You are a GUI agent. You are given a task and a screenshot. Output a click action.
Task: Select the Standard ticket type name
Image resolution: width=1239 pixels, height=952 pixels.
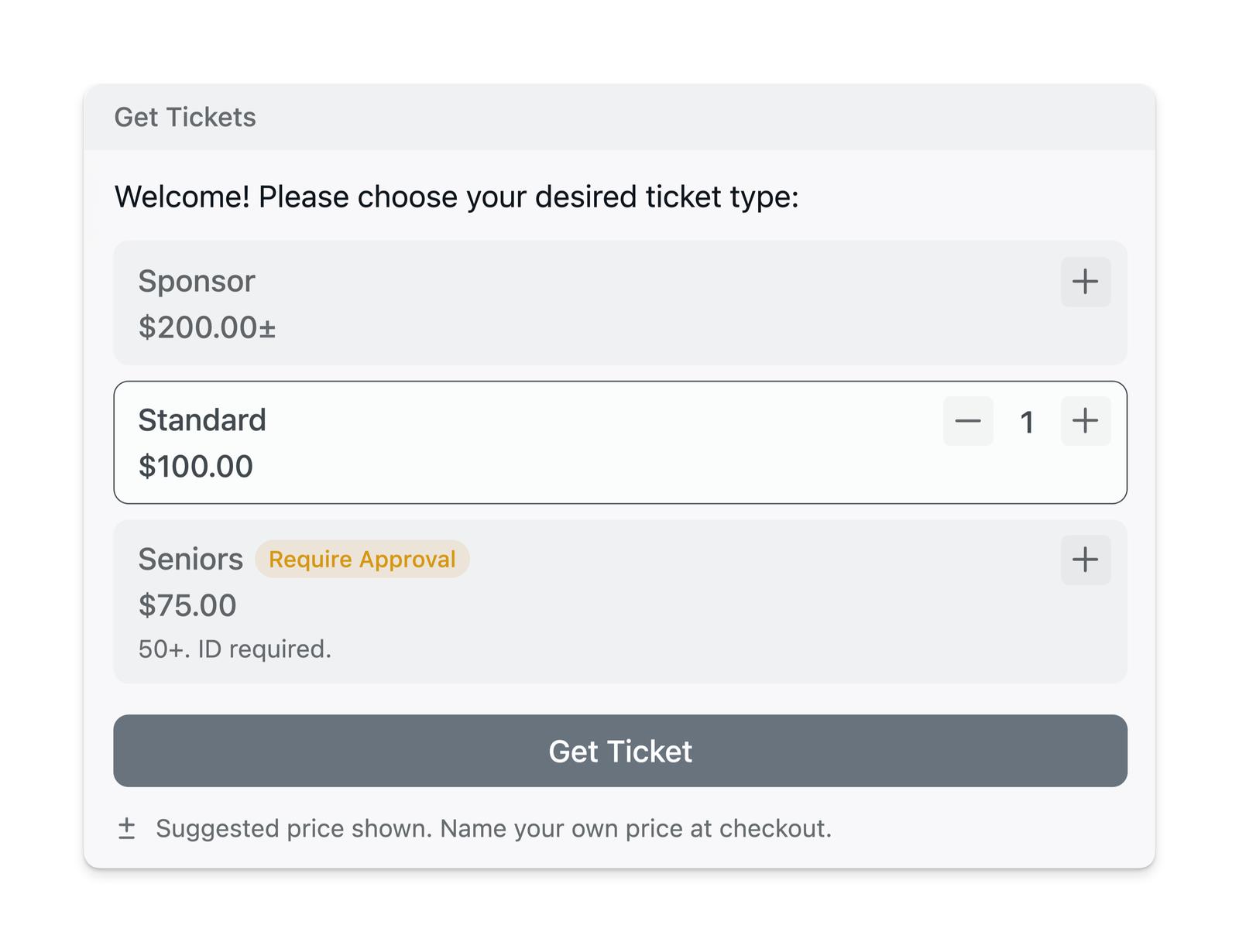202,420
